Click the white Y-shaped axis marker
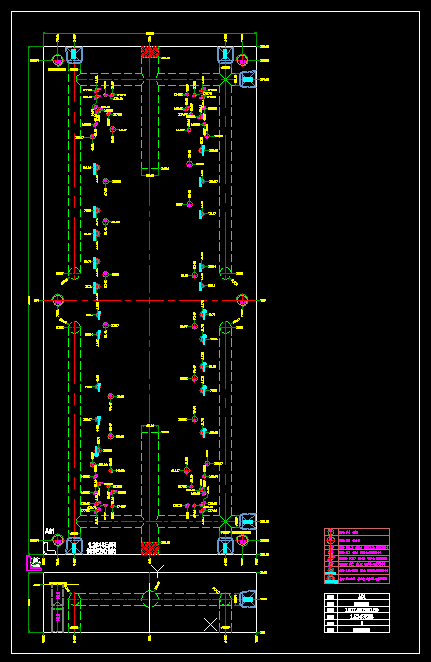431x662 pixels. point(157,570)
